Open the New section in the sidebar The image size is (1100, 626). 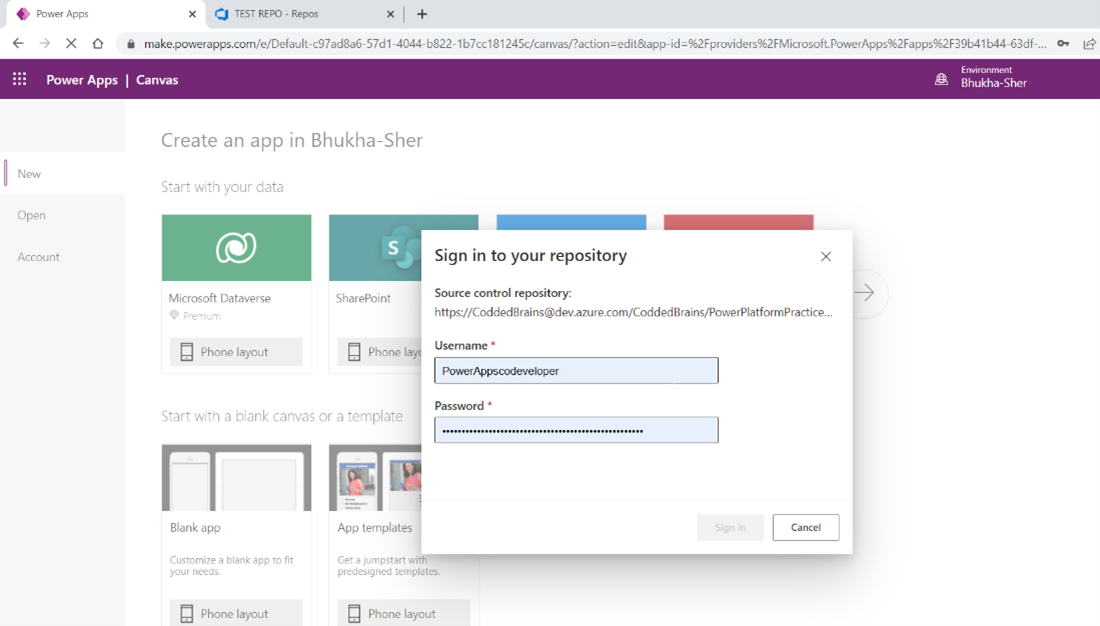28,173
